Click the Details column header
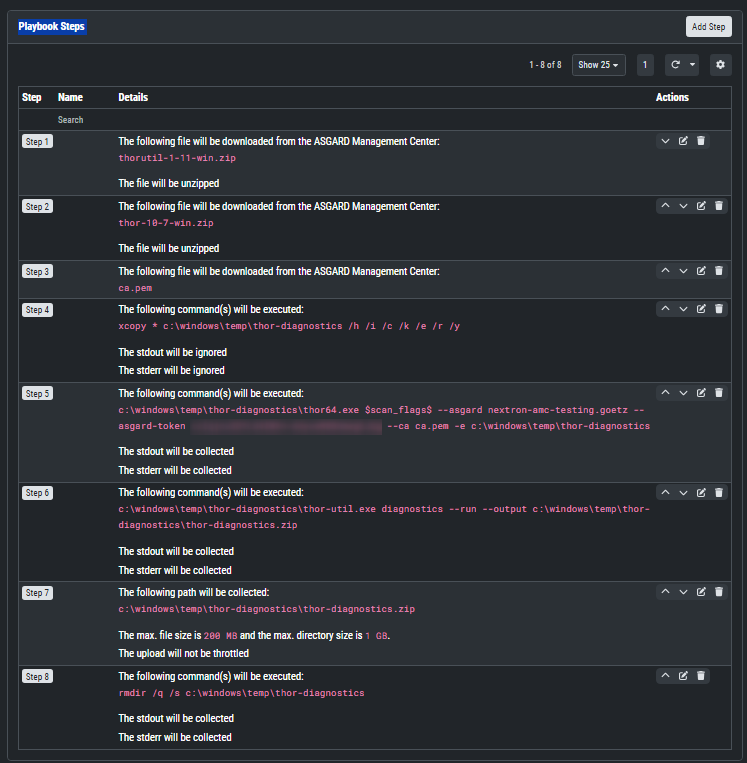This screenshot has width=747, height=763. pyautogui.click(x=133, y=98)
